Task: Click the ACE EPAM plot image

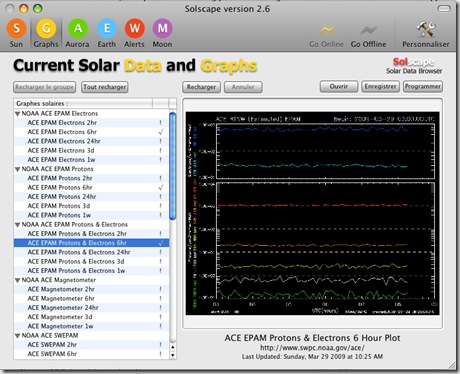Action: pos(312,213)
